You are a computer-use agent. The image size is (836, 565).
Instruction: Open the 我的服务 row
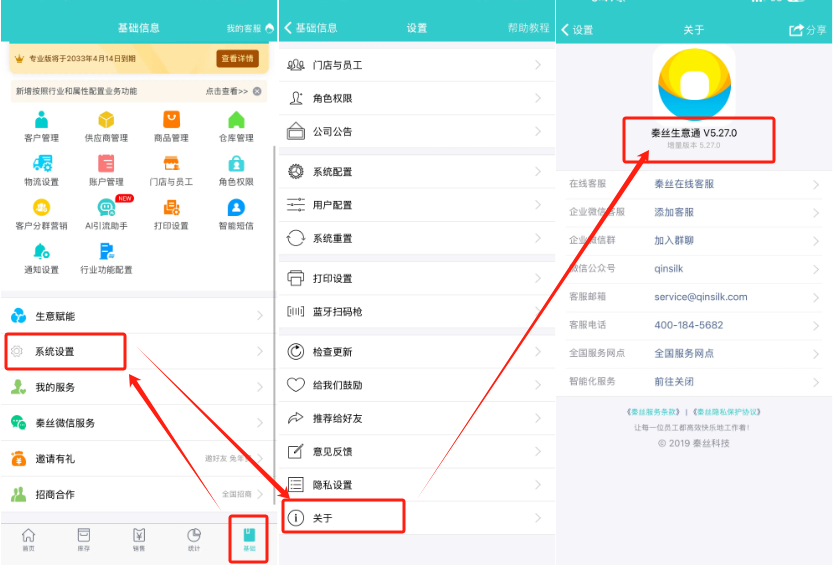[x=139, y=387]
